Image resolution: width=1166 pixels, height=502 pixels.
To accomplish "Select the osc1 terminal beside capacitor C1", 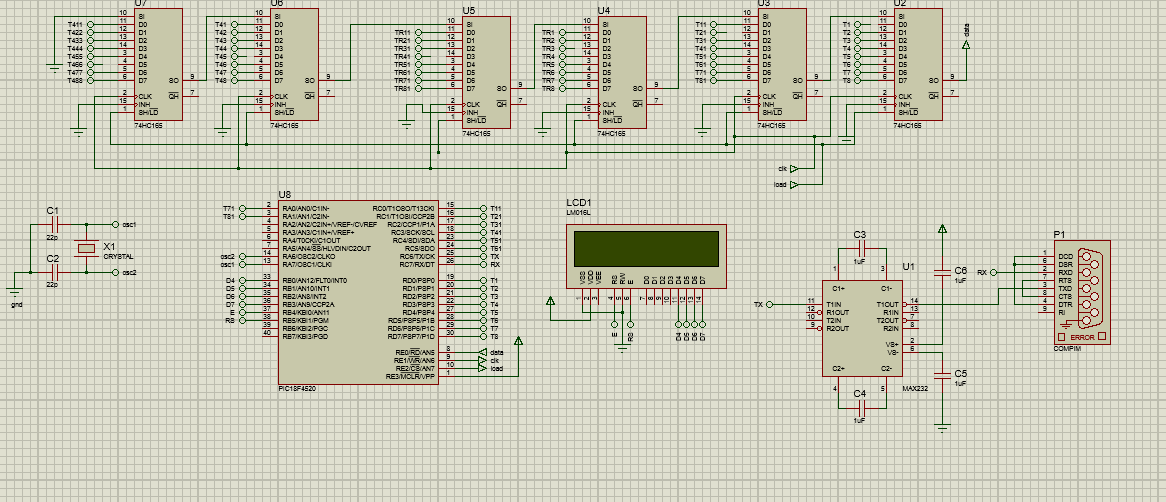I will (x=118, y=224).
